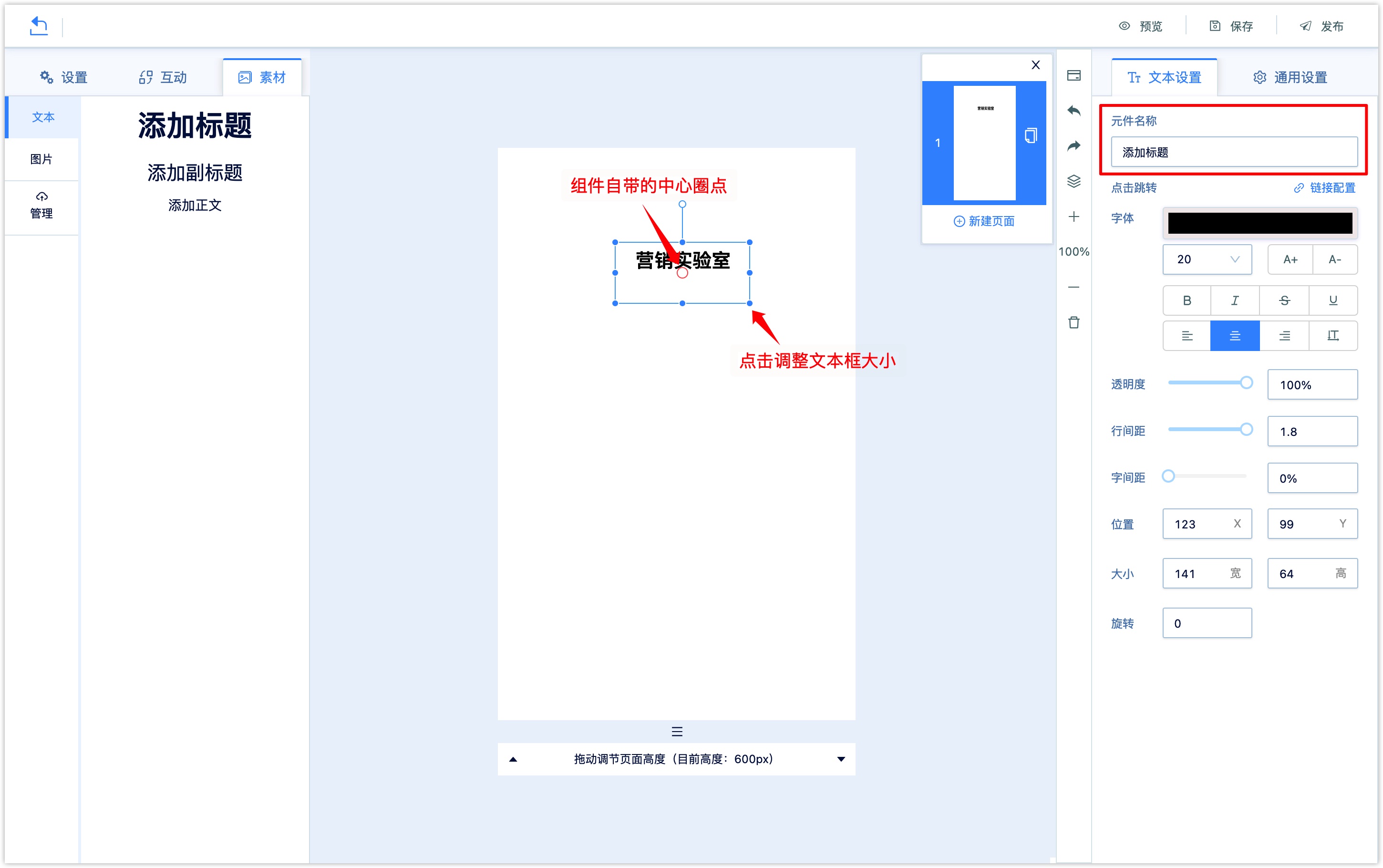Undo the last action
The height and width of the screenshot is (868, 1383).
1073,111
